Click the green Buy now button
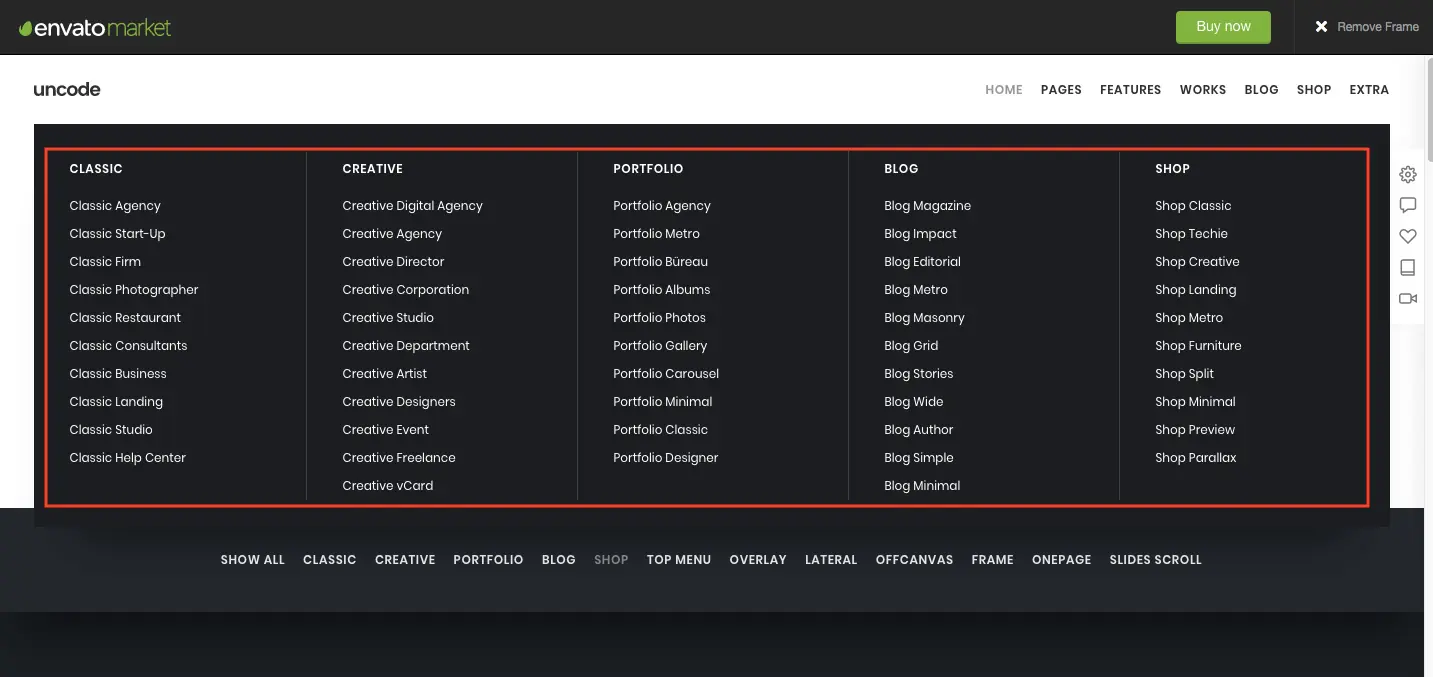Screen dimensions: 1433x677 [1223, 27]
